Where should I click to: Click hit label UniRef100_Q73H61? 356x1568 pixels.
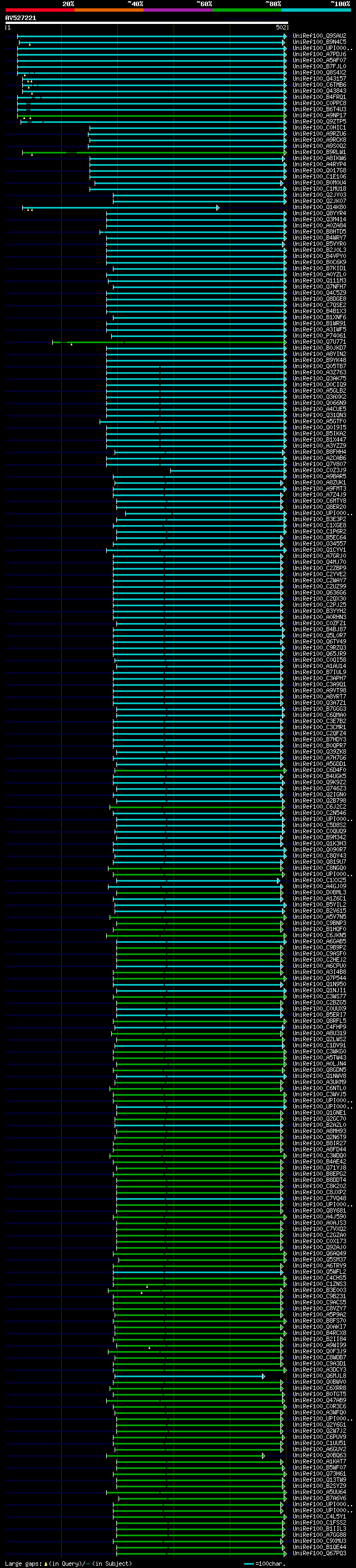(319, 1473)
